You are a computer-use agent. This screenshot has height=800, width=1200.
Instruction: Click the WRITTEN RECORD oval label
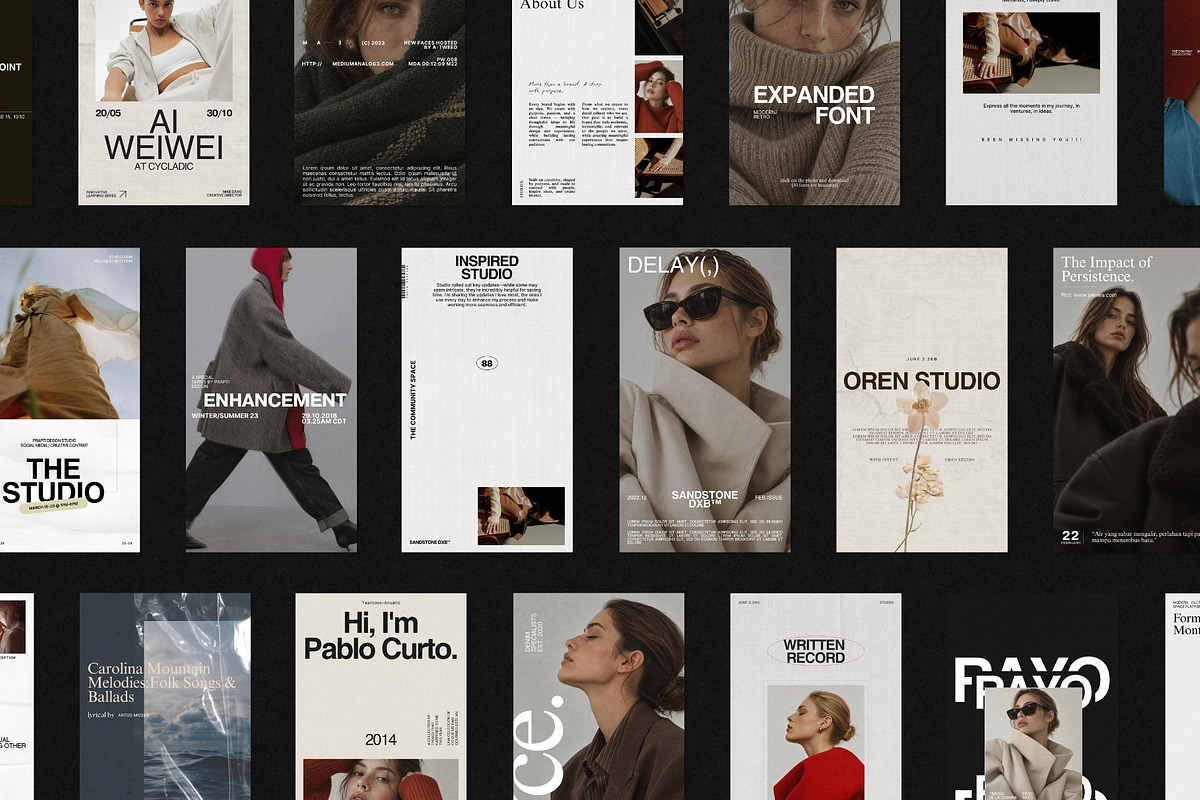[x=814, y=652]
